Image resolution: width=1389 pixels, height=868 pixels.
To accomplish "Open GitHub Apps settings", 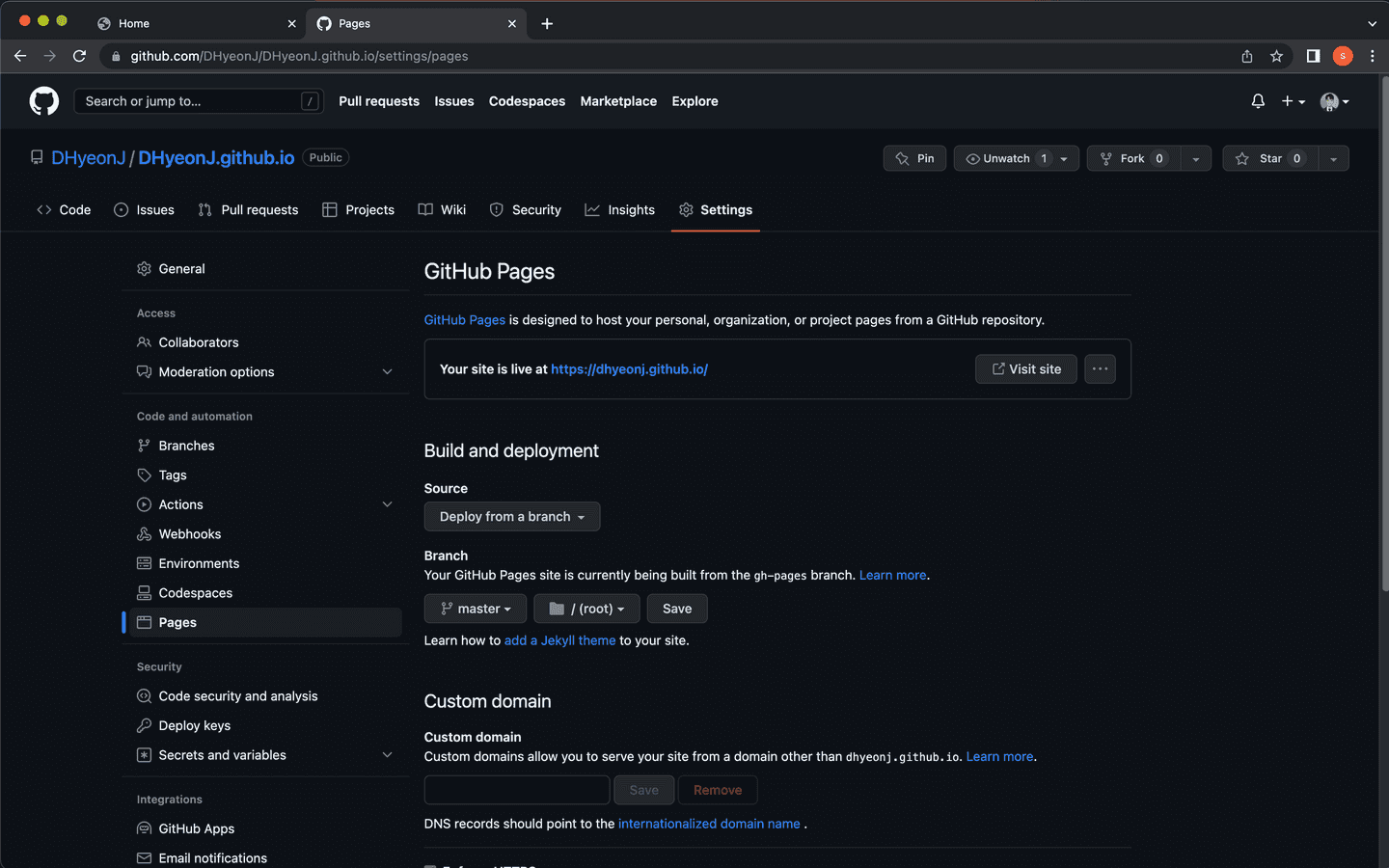I will 262,828.
